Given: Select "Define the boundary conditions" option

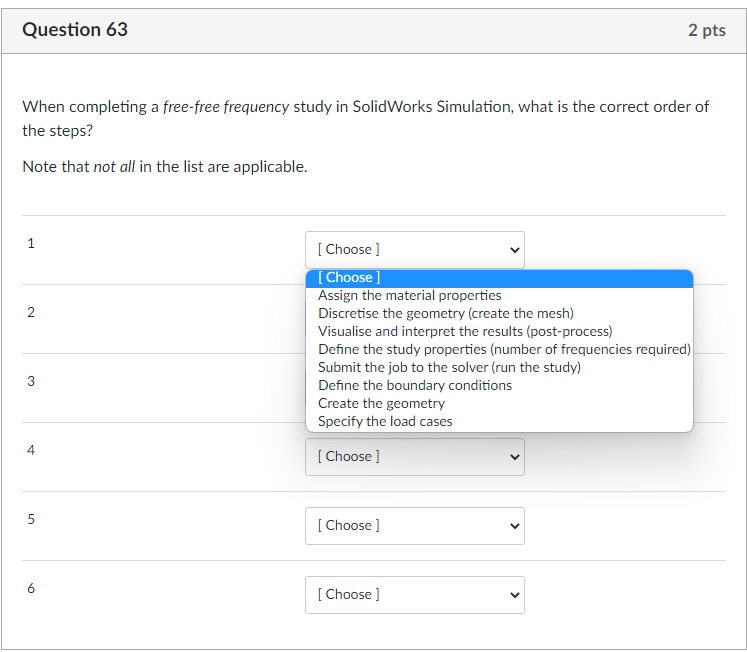Looking at the screenshot, I should (x=415, y=386).
